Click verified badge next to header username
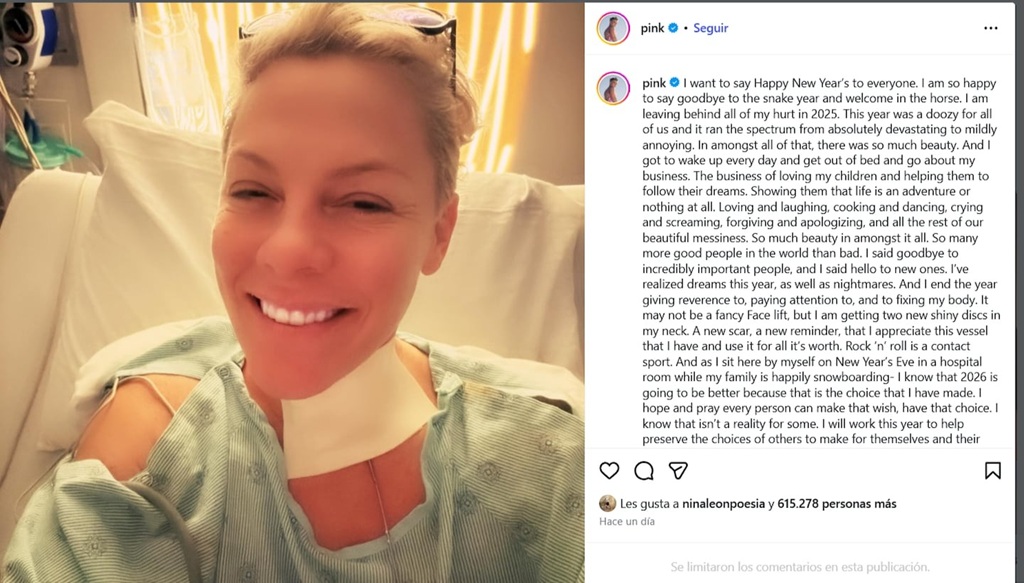The width and height of the screenshot is (1024, 583). tap(673, 28)
